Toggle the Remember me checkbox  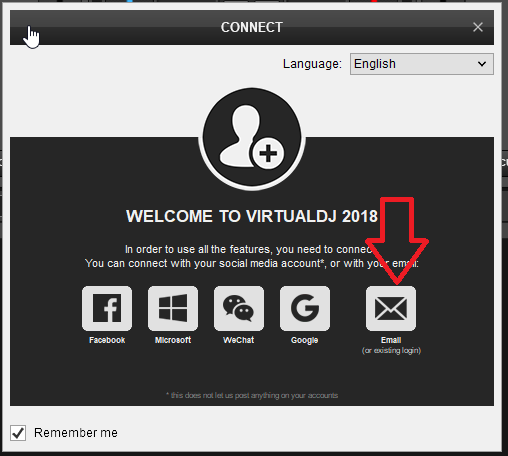(x=18, y=433)
